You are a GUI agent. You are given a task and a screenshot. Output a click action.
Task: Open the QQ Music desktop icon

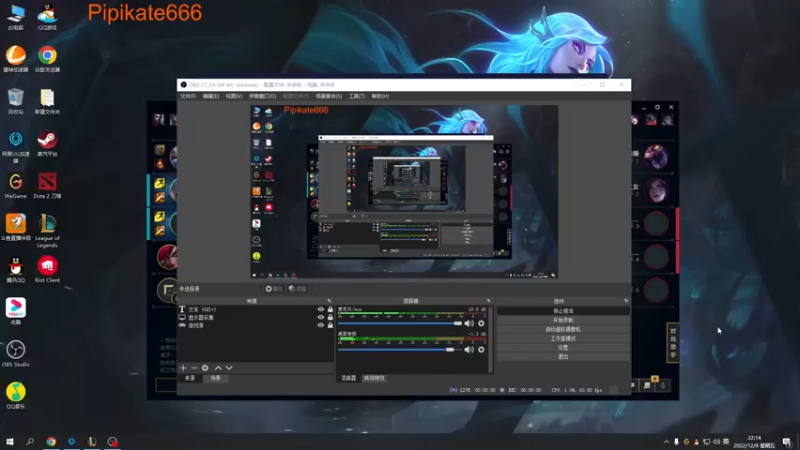point(16,395)
